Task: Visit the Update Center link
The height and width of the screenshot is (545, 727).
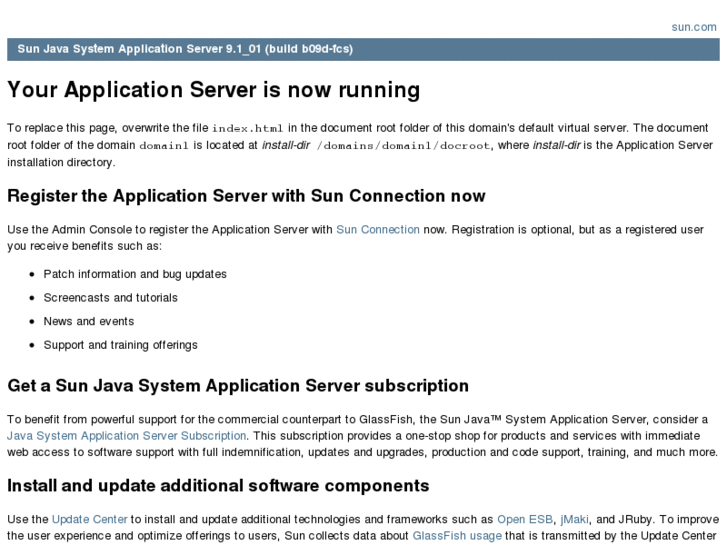Action: point(89,519)
